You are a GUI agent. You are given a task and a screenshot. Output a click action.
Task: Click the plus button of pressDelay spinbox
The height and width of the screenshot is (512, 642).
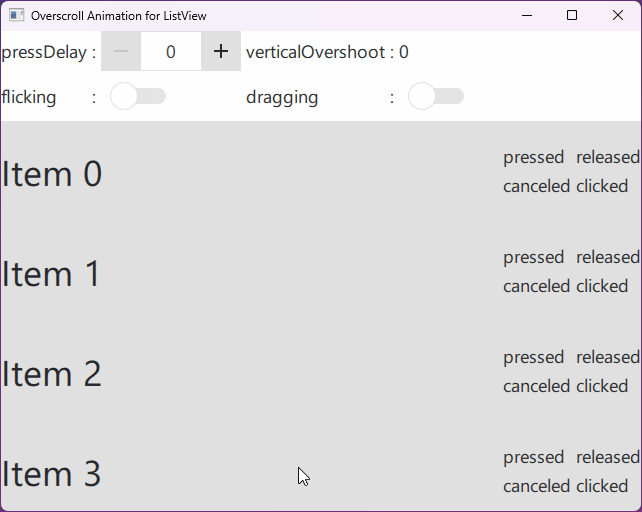(x=221, y=52)
